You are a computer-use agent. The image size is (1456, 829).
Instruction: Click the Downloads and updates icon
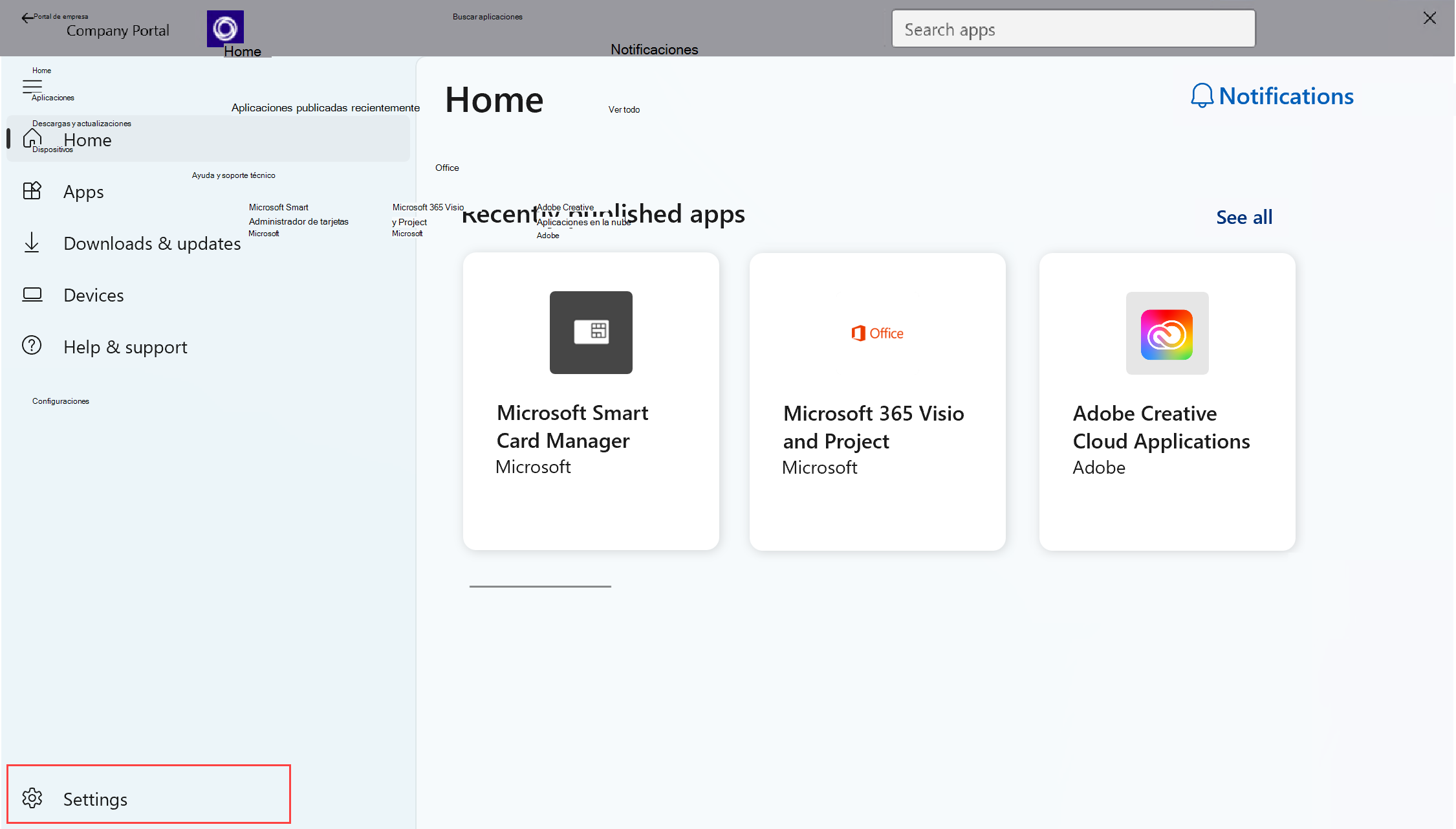point(32,243)
